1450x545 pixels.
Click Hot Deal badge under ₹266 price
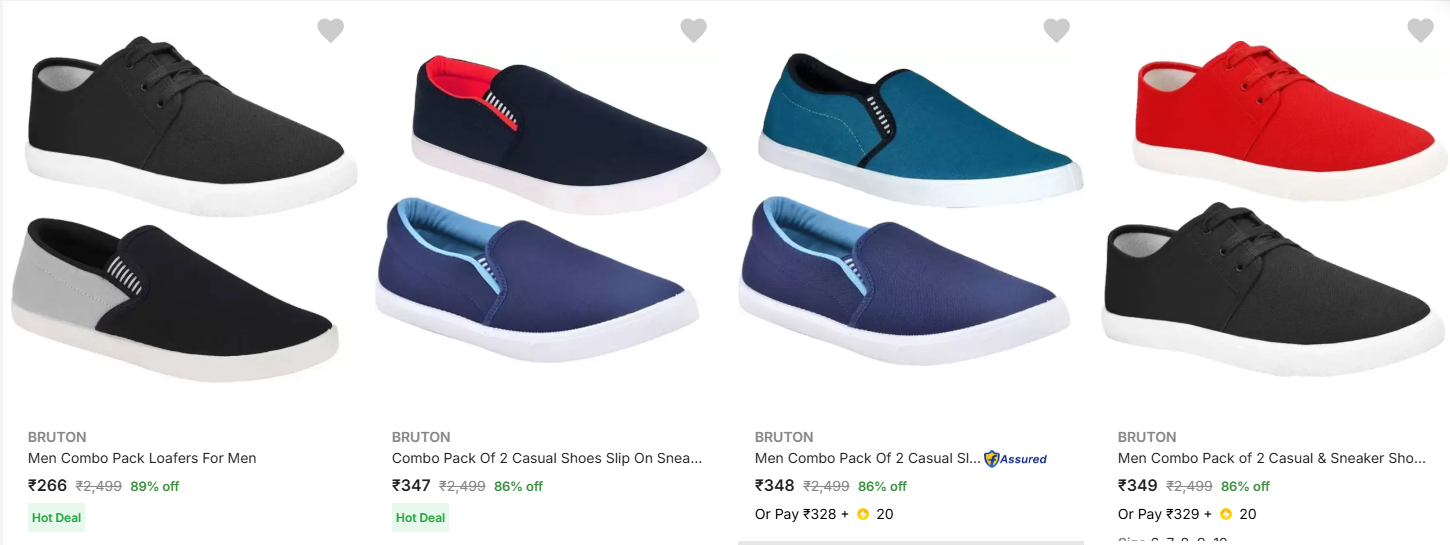[x=56, y=518]
